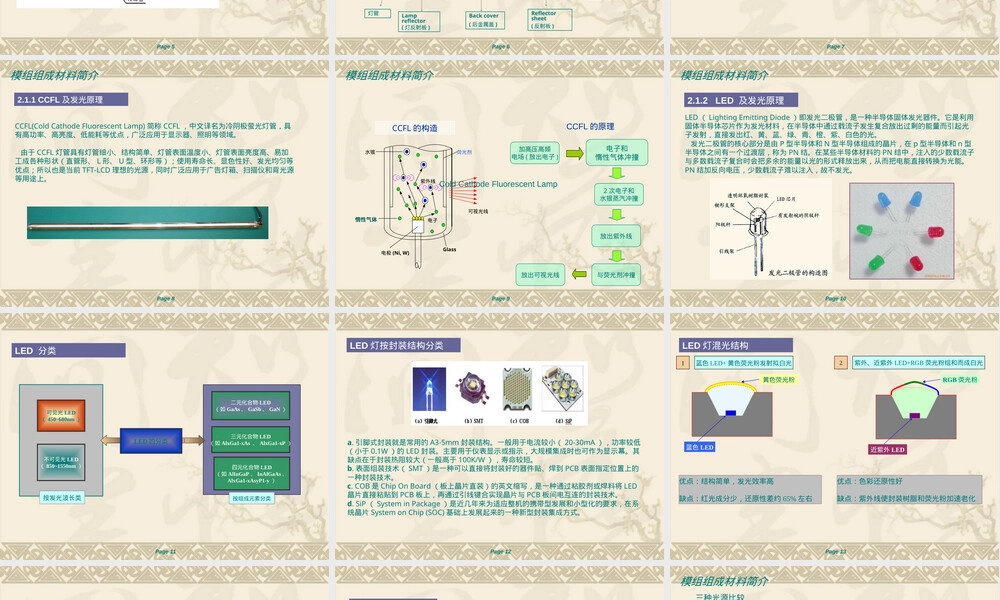Select the CCFL lamp tube photo
This screenshot has width=1000, height=600.
147,223
